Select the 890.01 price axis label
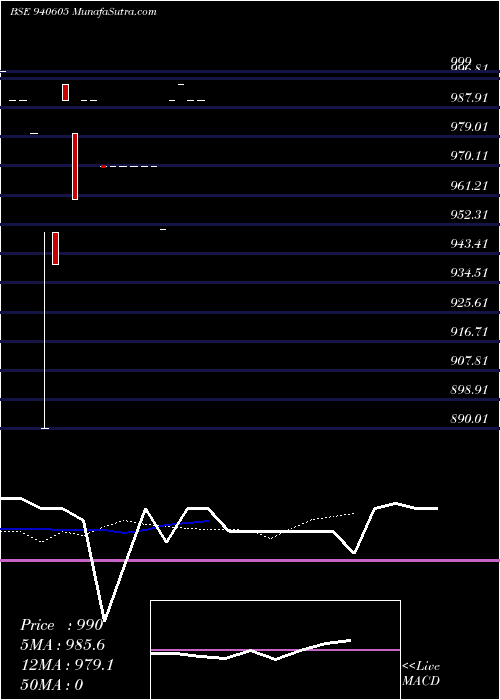 [x=469, y=419]
